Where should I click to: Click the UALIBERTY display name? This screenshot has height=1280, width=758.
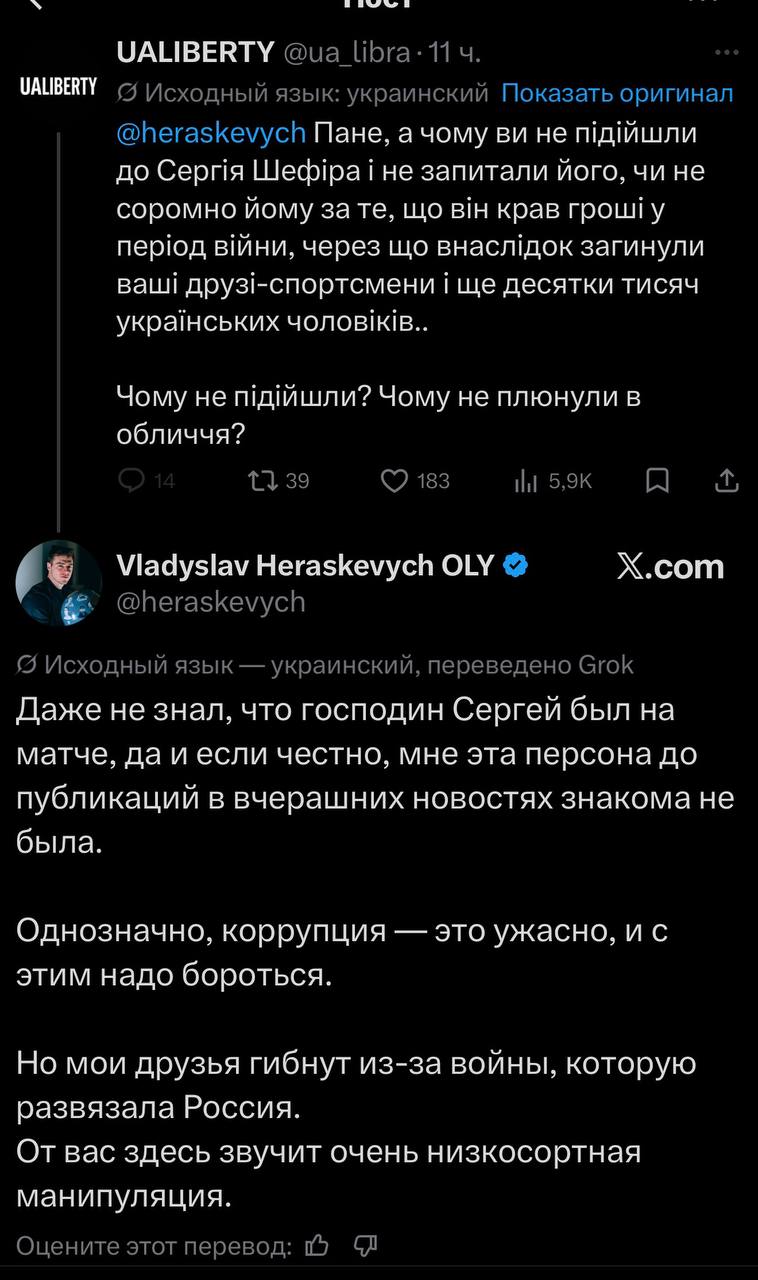coord(194,52)
